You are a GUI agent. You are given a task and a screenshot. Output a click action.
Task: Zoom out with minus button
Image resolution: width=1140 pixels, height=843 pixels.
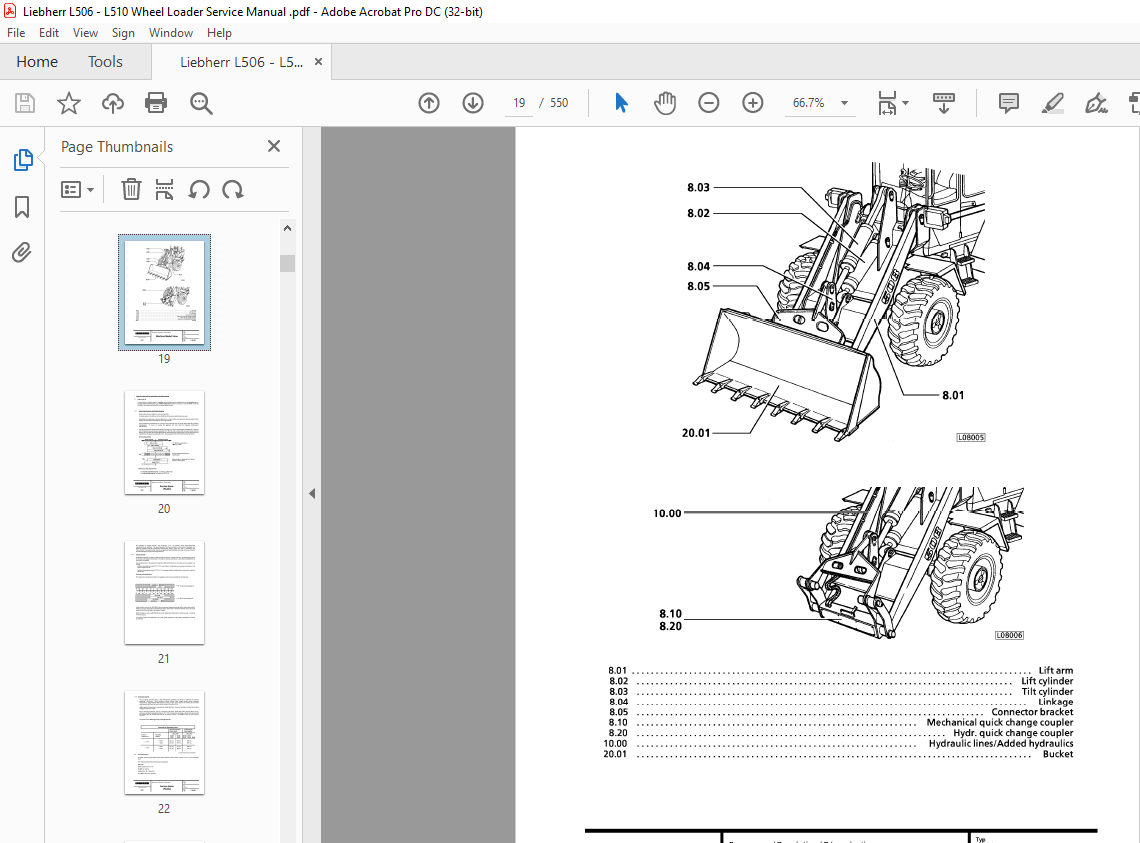click(x=708, y=103)
